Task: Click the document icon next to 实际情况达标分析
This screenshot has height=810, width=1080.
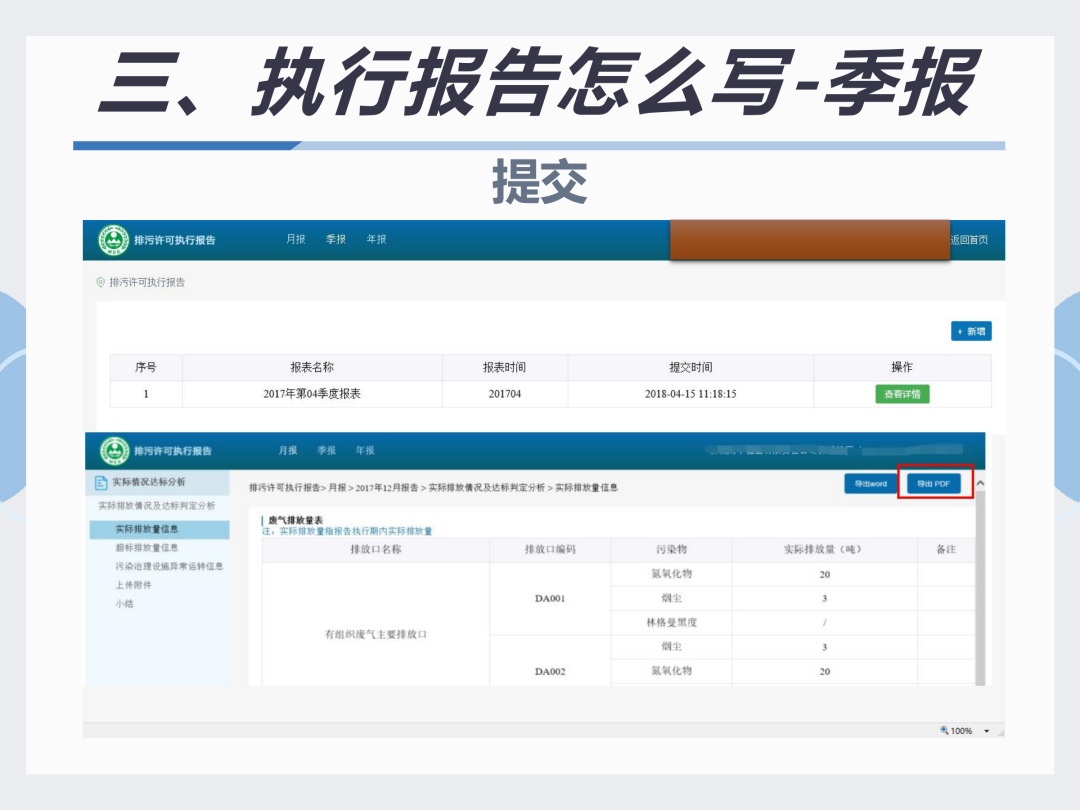Action: [101, 483]
